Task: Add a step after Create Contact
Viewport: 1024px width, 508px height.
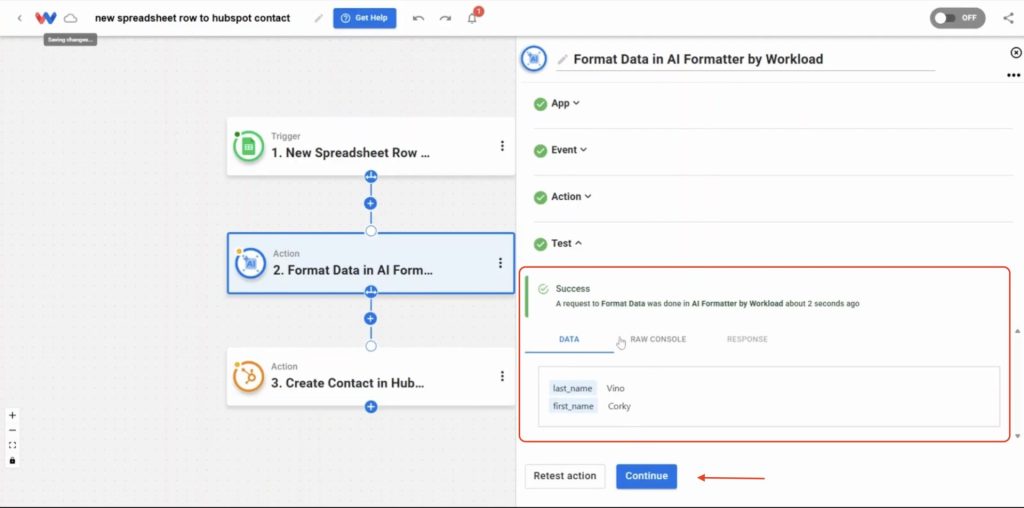Action: 370,407
